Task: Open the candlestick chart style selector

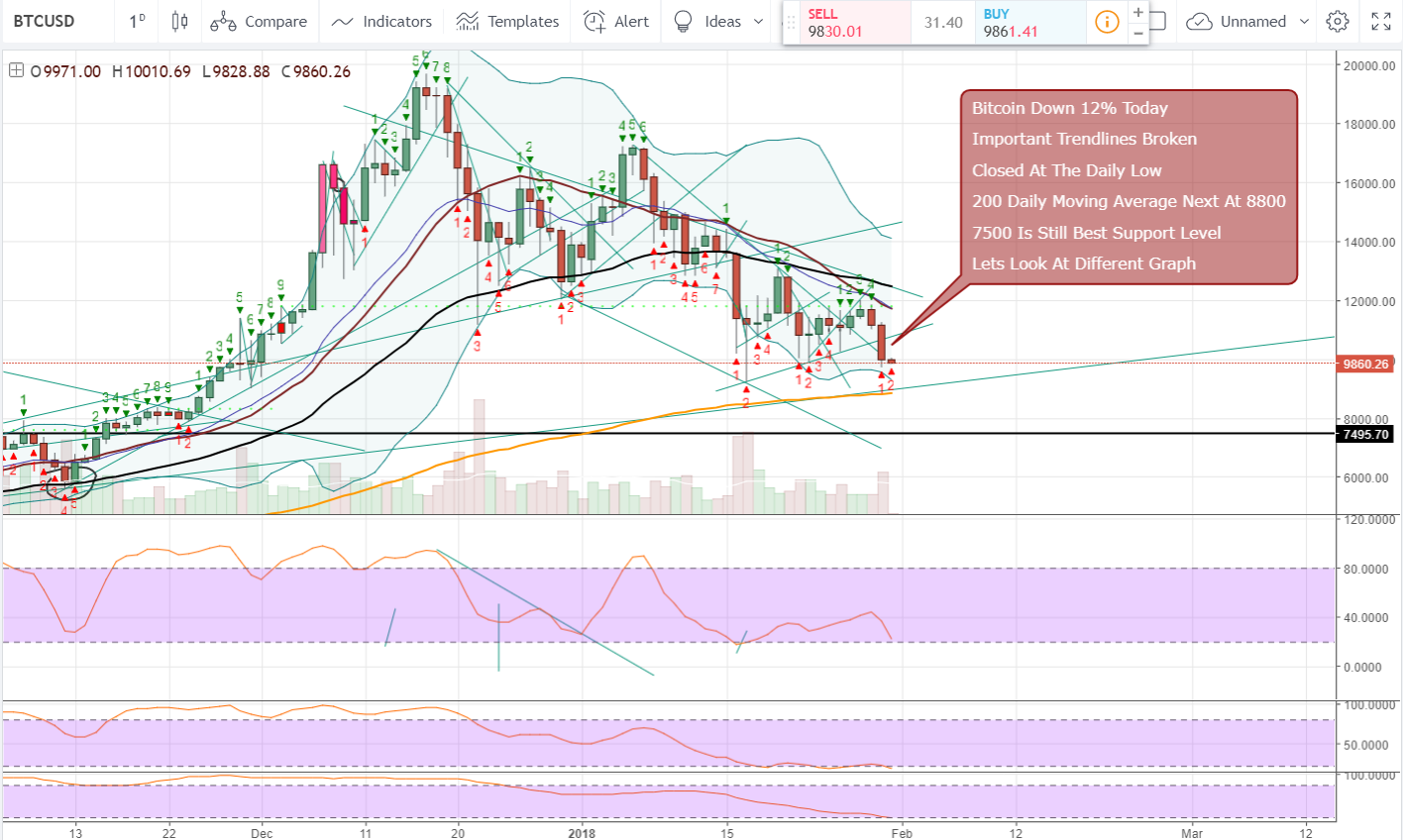Action: click(x=179, y=21)
